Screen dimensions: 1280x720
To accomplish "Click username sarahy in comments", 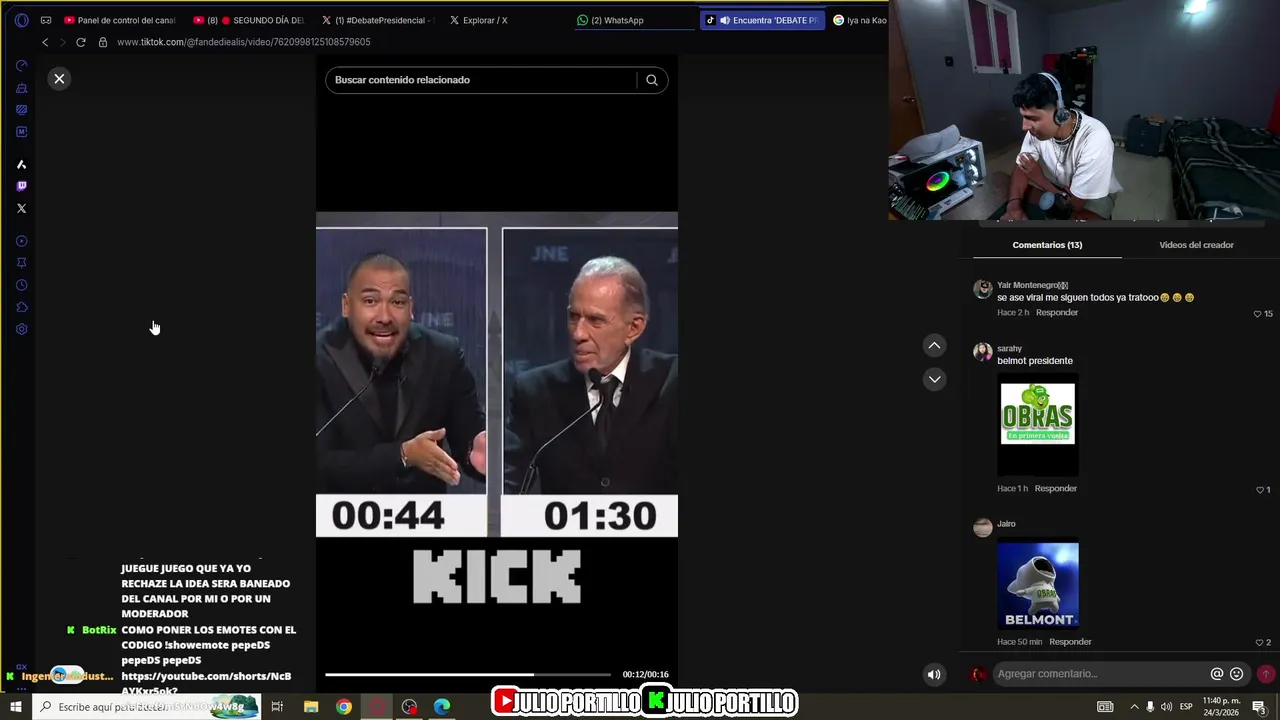I will click(1009, 349).
